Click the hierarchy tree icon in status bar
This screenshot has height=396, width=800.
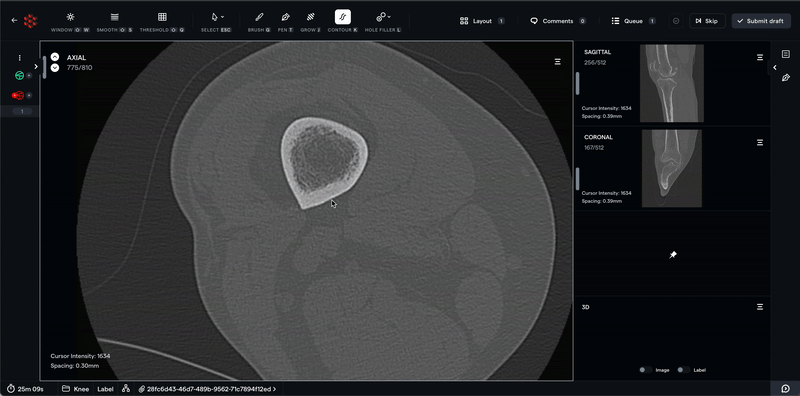(x=126, y=389)
